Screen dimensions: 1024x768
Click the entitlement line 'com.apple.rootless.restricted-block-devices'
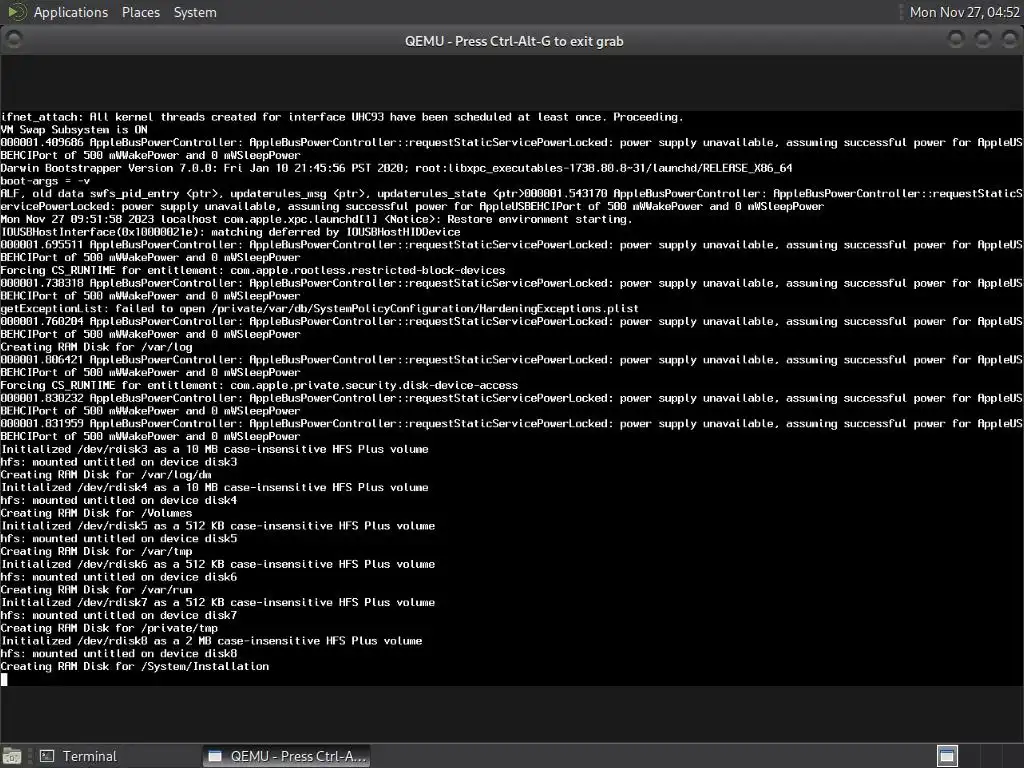tap(252, 270)
